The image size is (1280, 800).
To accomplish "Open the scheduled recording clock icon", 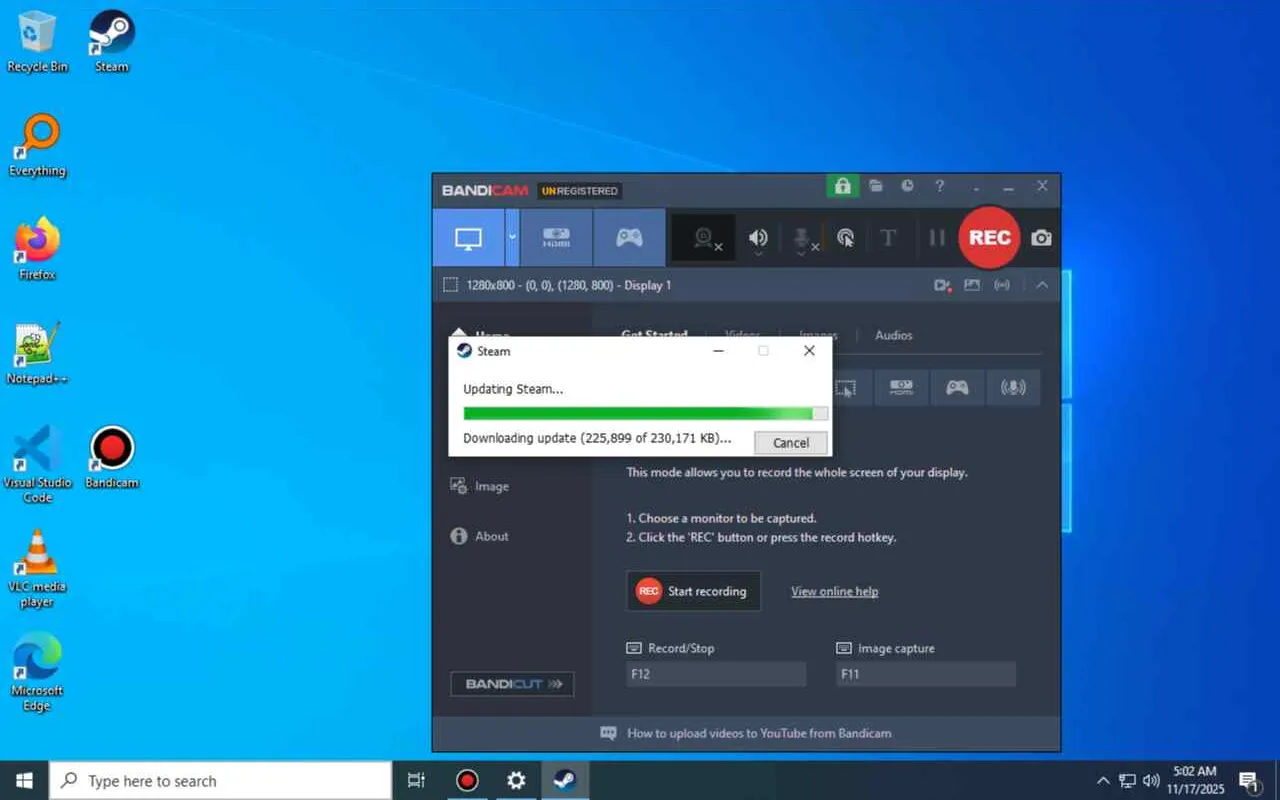I will pyautogui.click(x=907, y=186).
